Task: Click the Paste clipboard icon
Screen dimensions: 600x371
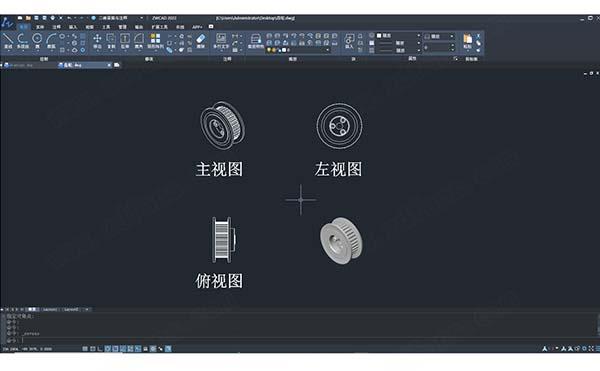Action: 467,39
